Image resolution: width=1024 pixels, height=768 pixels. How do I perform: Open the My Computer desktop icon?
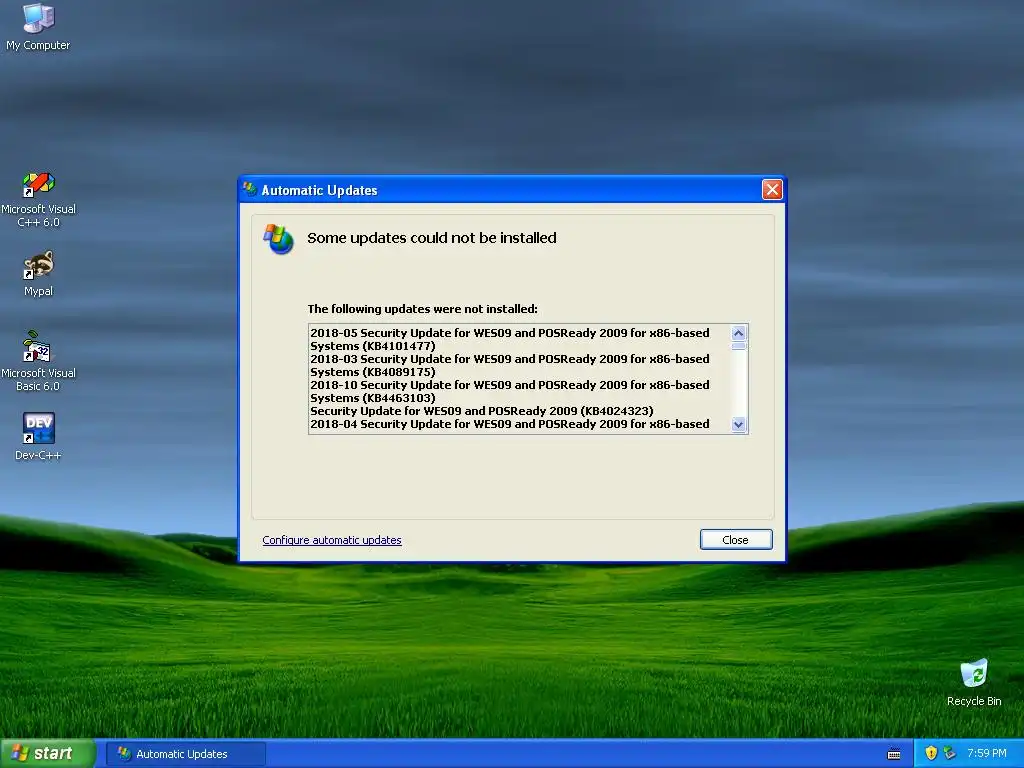(x=38, y=26)
